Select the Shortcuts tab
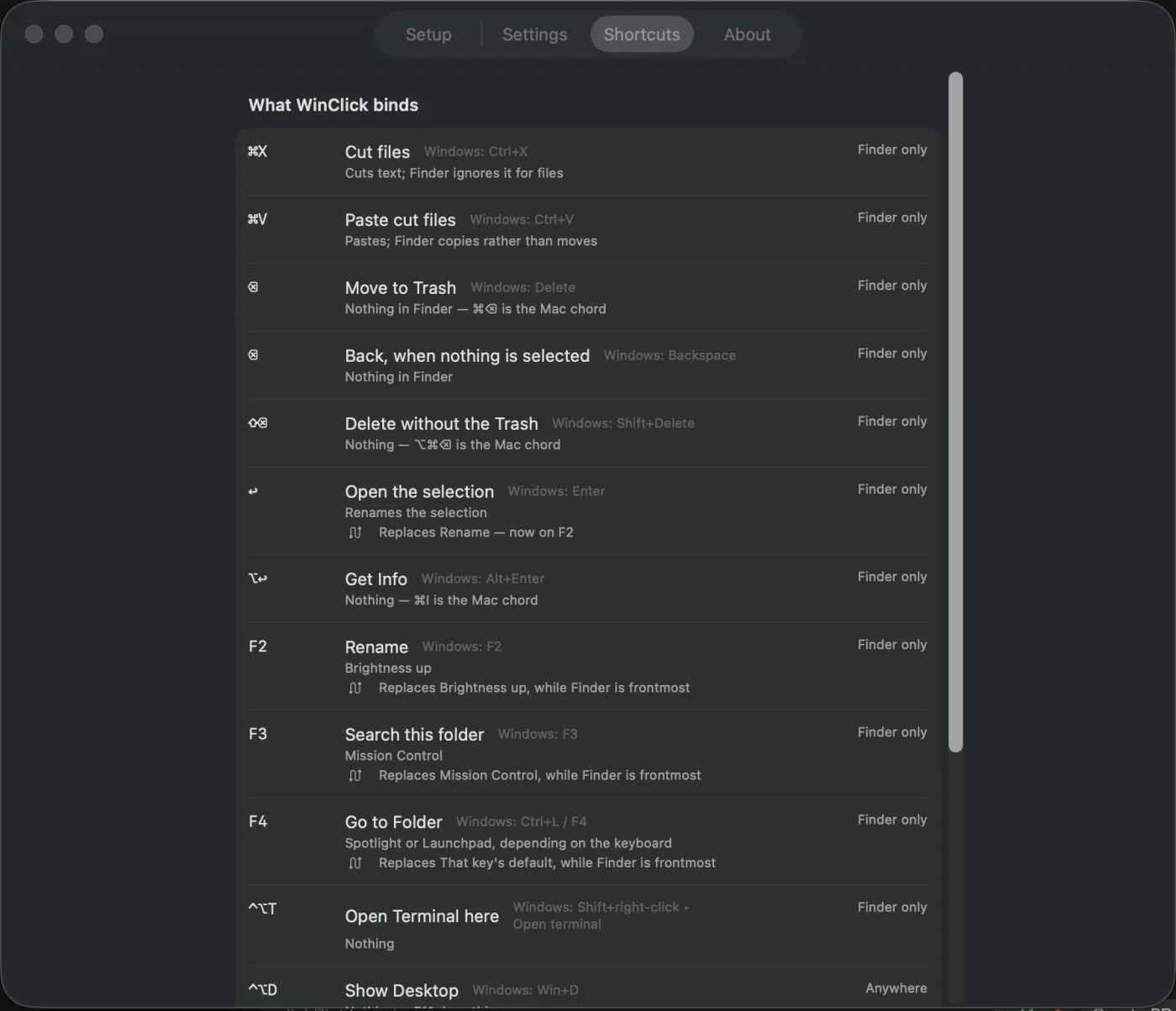Viewport: 1176px width, 1011px height. pyautogui.click(x=642, y=34)
